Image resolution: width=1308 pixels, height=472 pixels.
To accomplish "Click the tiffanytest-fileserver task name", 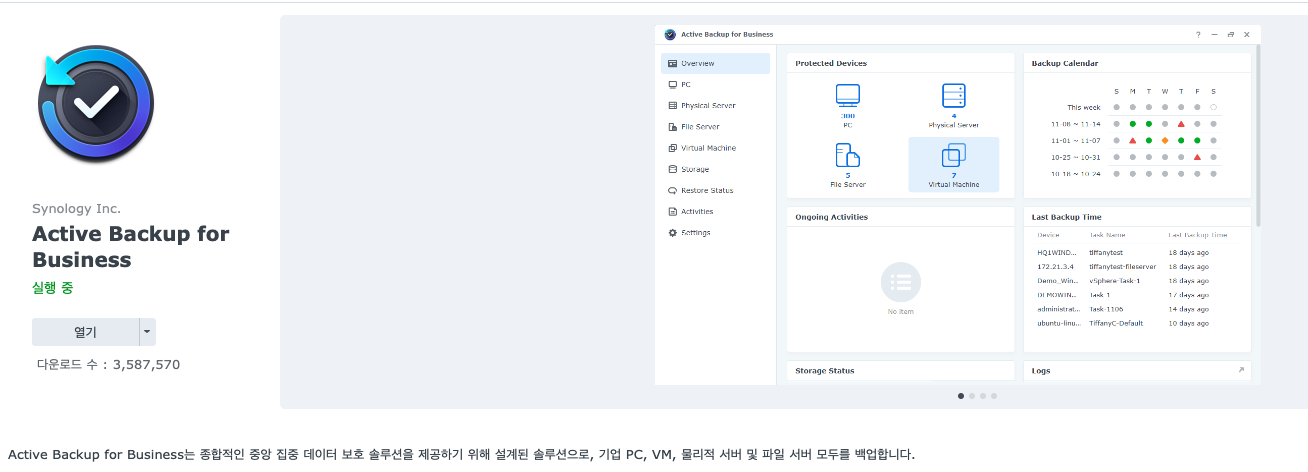I will click(1122, 267).
